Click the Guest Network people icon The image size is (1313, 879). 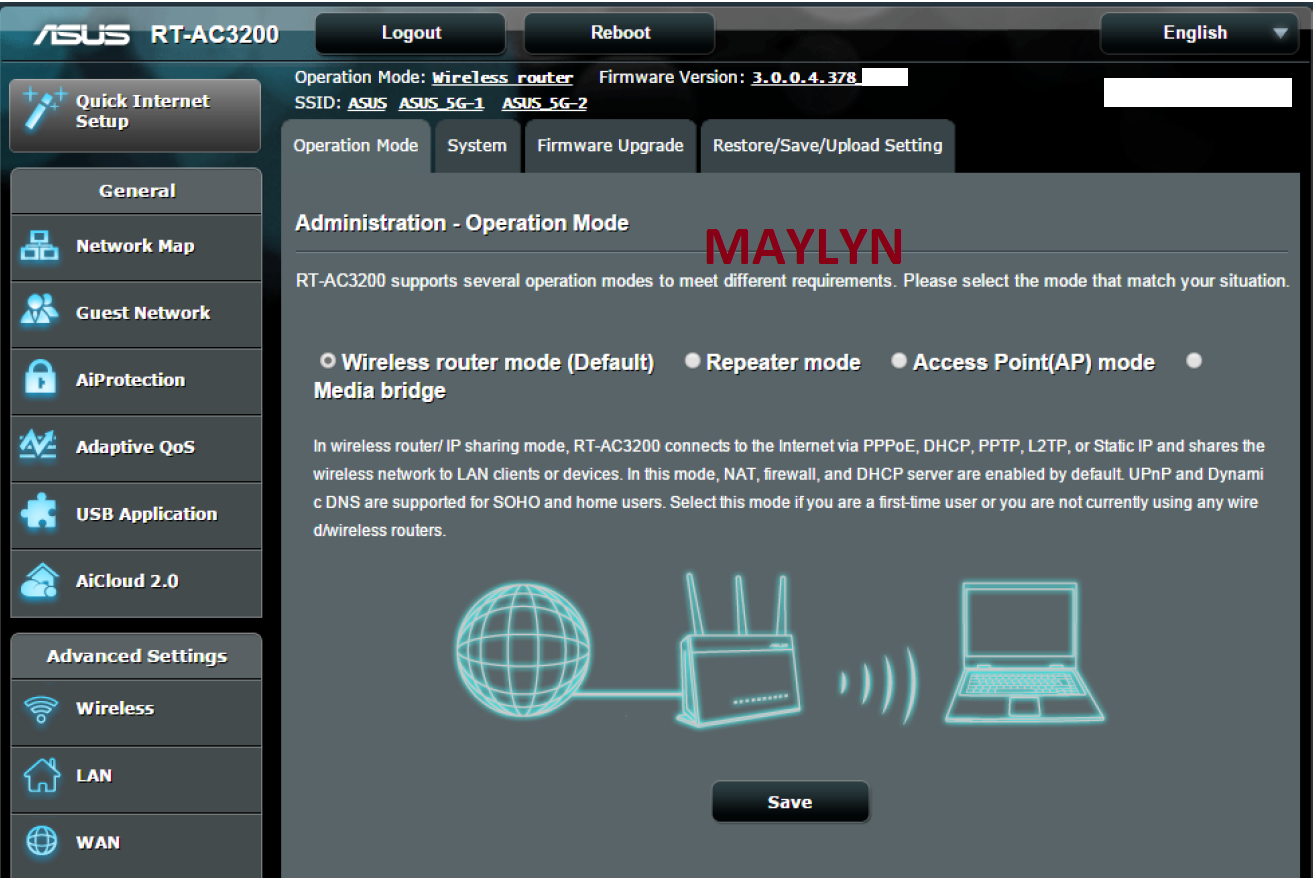click(x=40, y=312)
